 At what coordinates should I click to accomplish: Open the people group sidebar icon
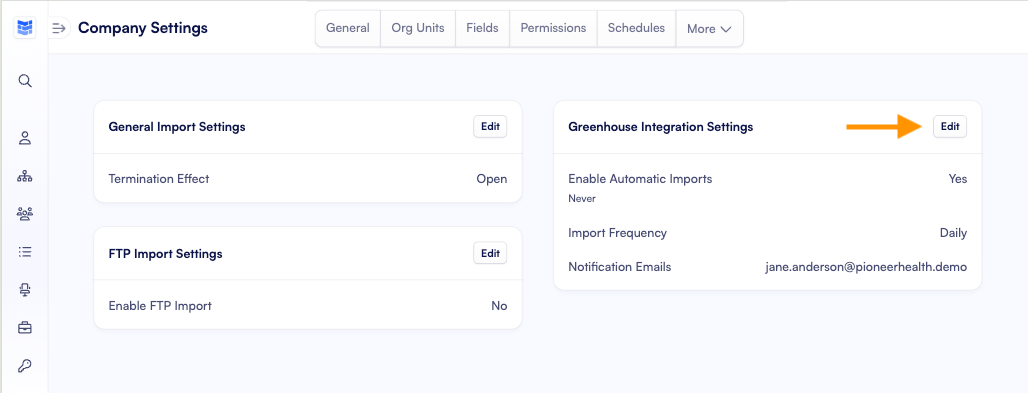[x=25, y=214]
